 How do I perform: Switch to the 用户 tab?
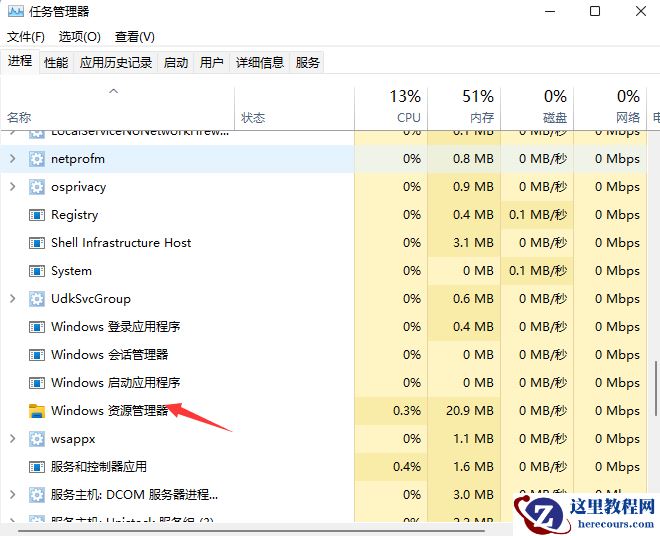coord(211,63)
